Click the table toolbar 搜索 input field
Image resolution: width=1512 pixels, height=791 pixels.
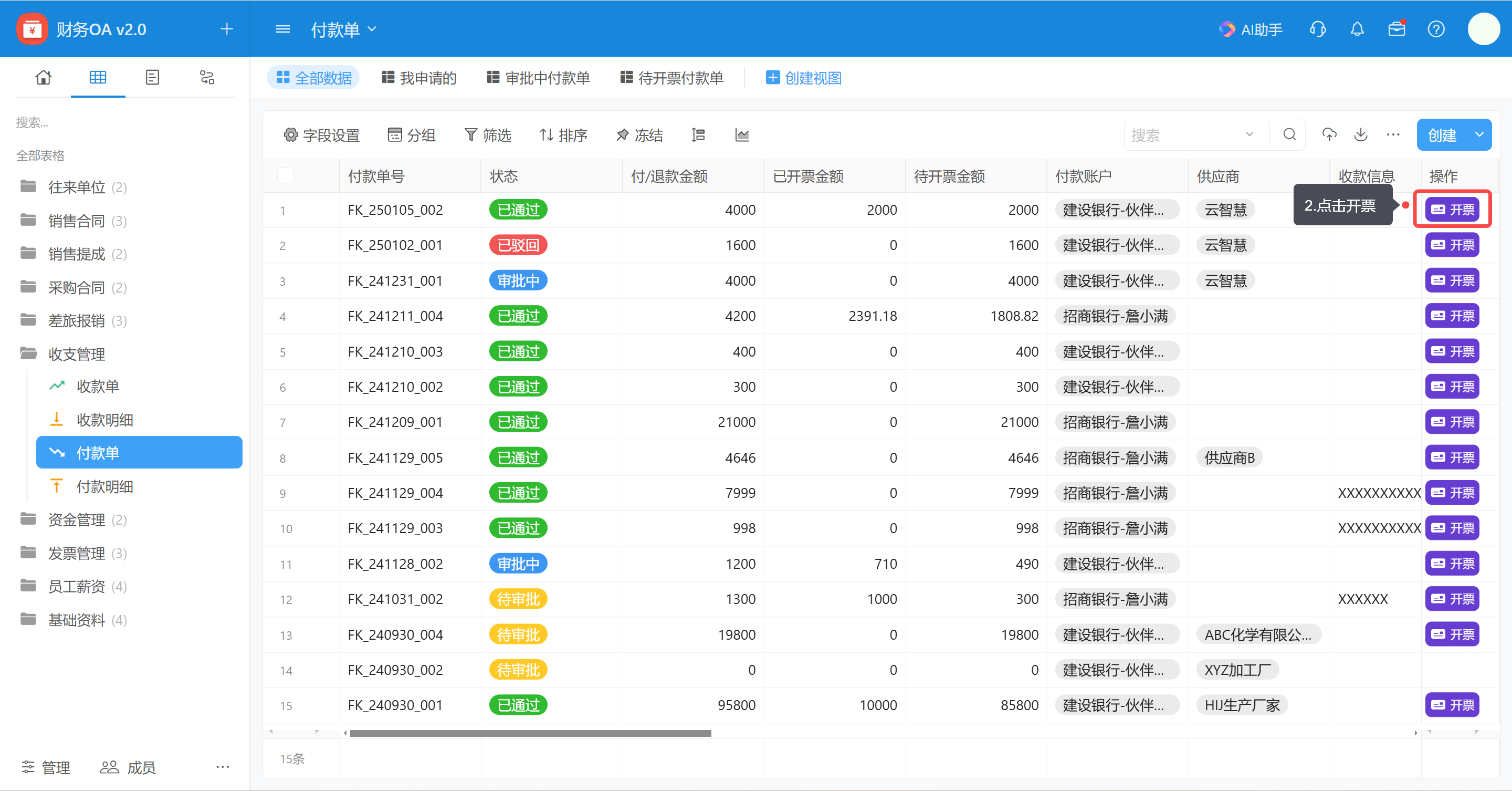[x=1184, y=135]
